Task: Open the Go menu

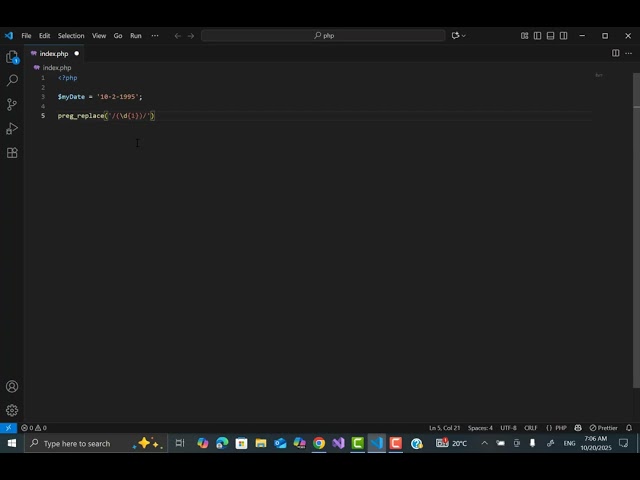Action: pyautogui.click(x=118, y=36)
